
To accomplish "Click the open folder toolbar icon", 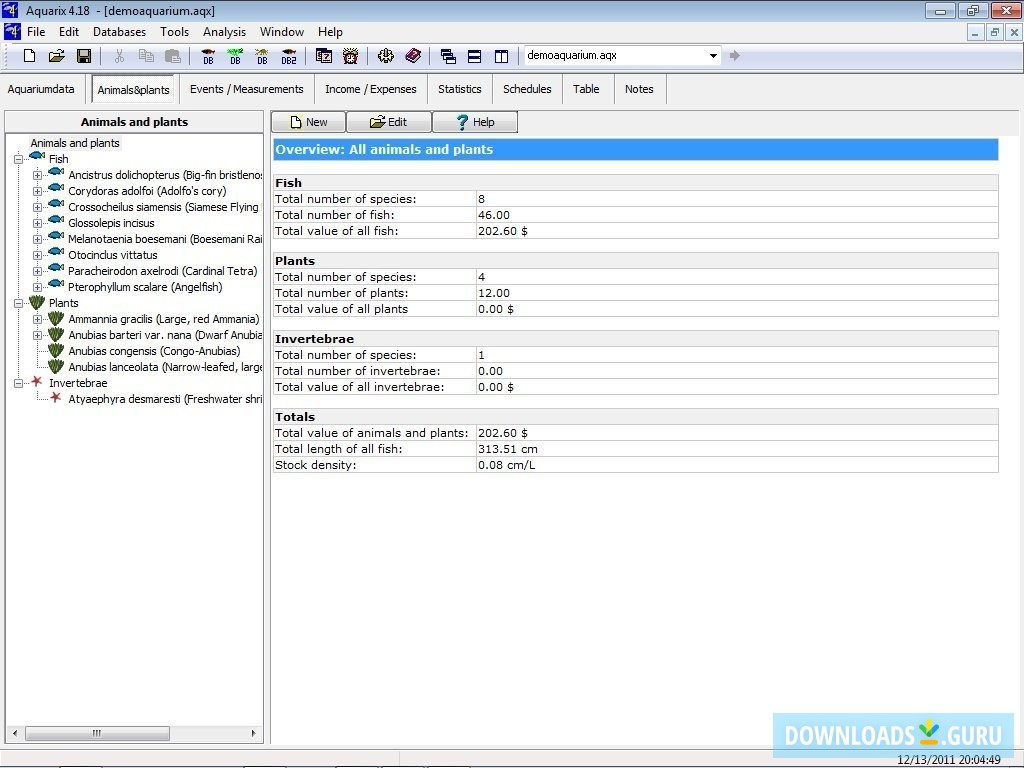I will coord(57,56).
